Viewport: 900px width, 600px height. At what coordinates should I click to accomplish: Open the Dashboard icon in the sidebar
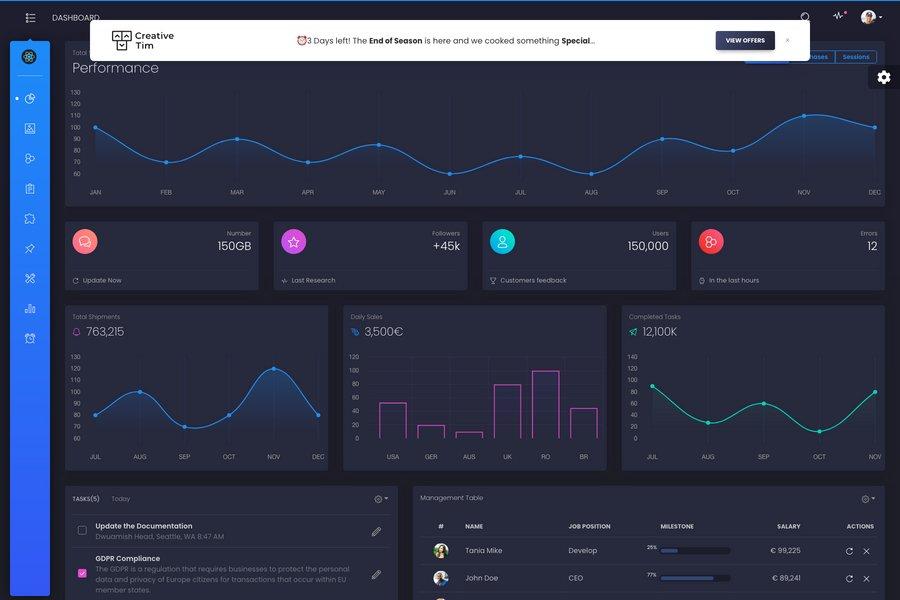tap(29, 56)
